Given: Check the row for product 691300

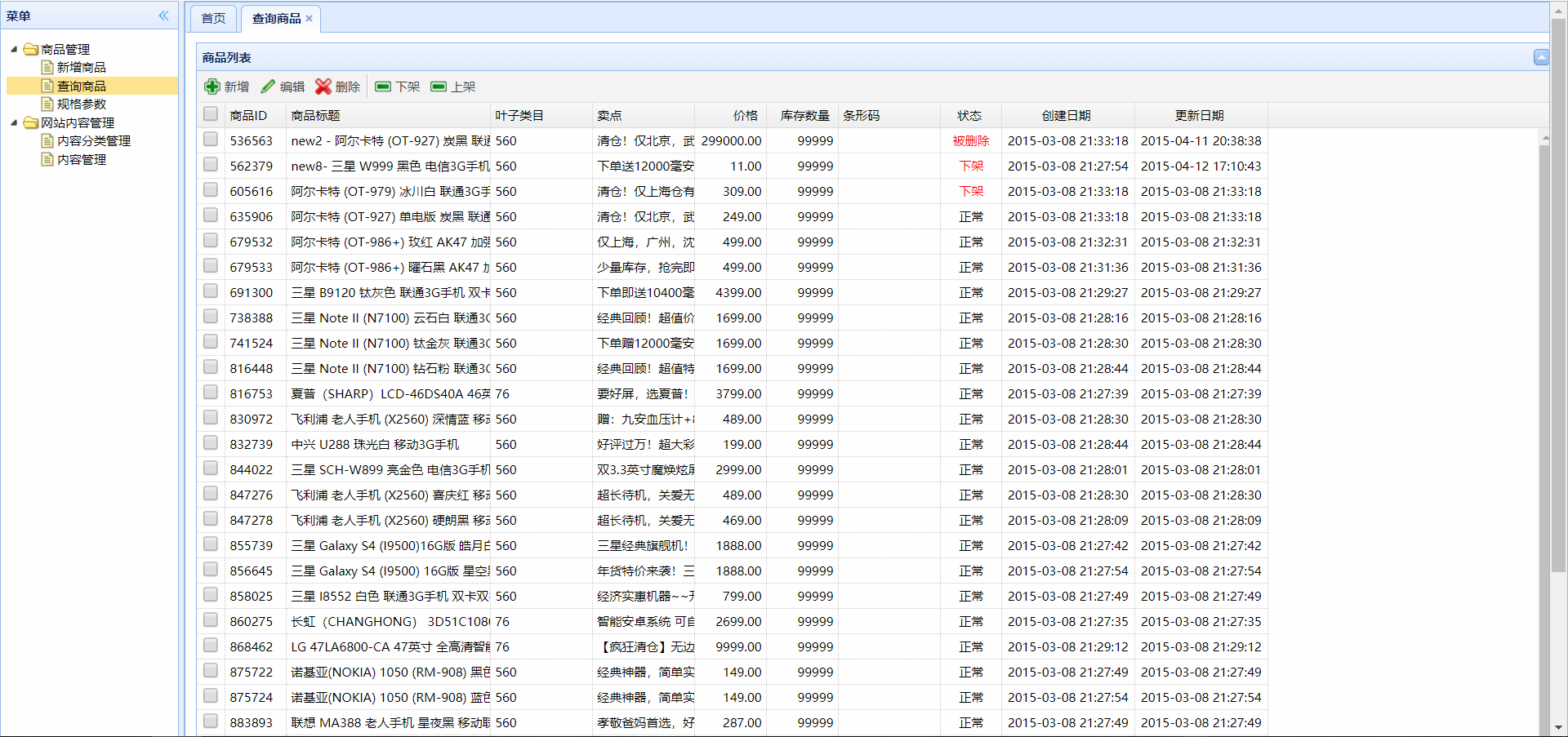Looking at the screenshot, I should (211, 291).
